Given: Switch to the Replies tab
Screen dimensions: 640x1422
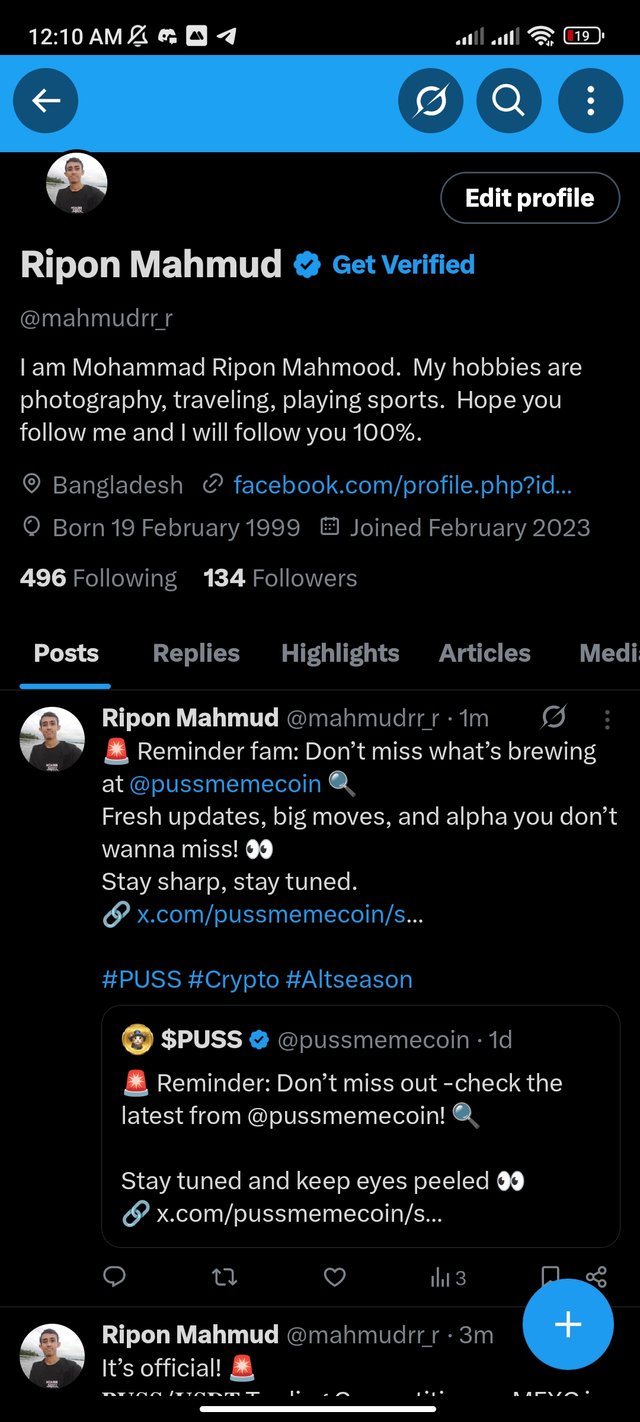Looking at the screenshot, I should tap(196, 654).
